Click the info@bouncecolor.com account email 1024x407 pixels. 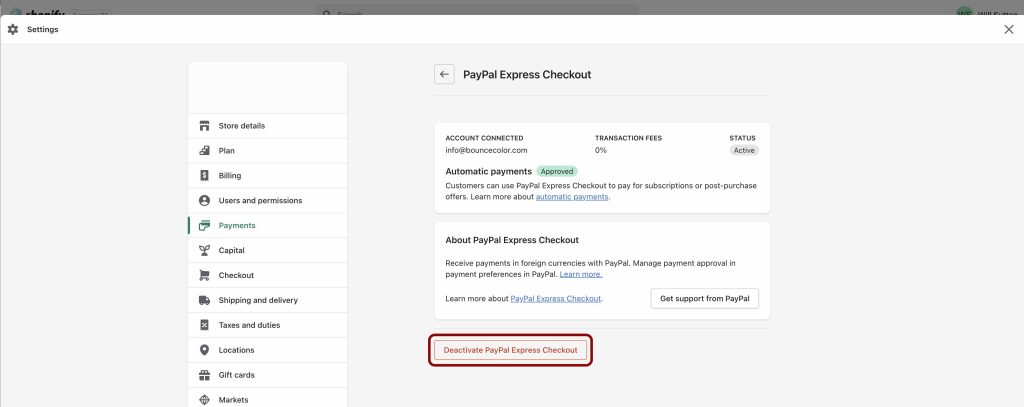487,150
